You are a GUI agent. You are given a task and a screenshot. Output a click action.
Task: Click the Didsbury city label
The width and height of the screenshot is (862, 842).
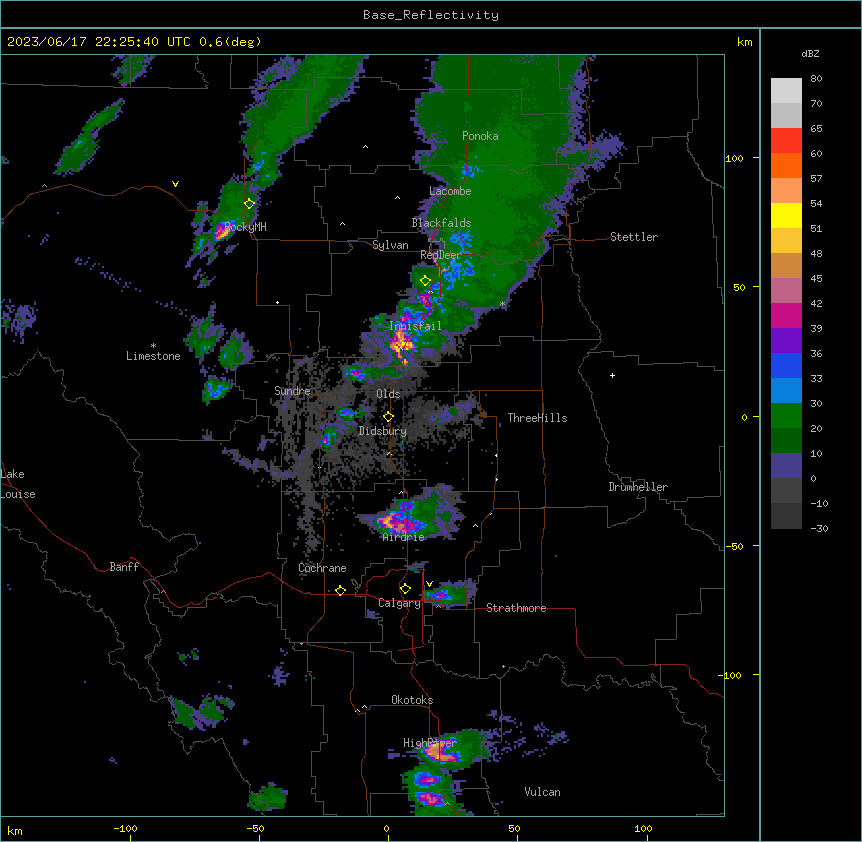click(x=383, y=431)
